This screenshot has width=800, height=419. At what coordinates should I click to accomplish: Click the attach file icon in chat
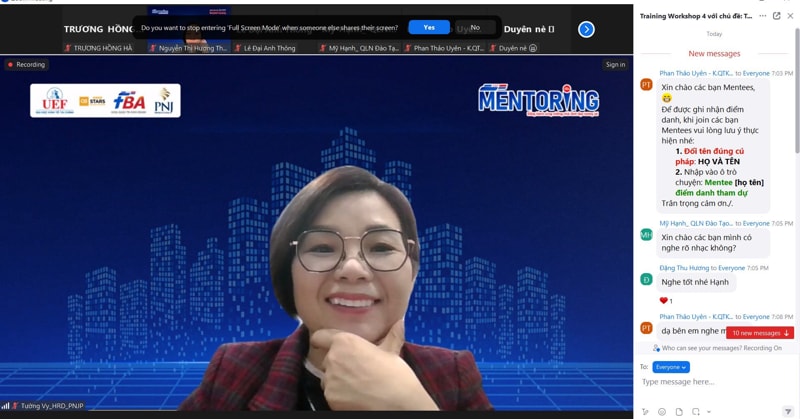(679, 411)
